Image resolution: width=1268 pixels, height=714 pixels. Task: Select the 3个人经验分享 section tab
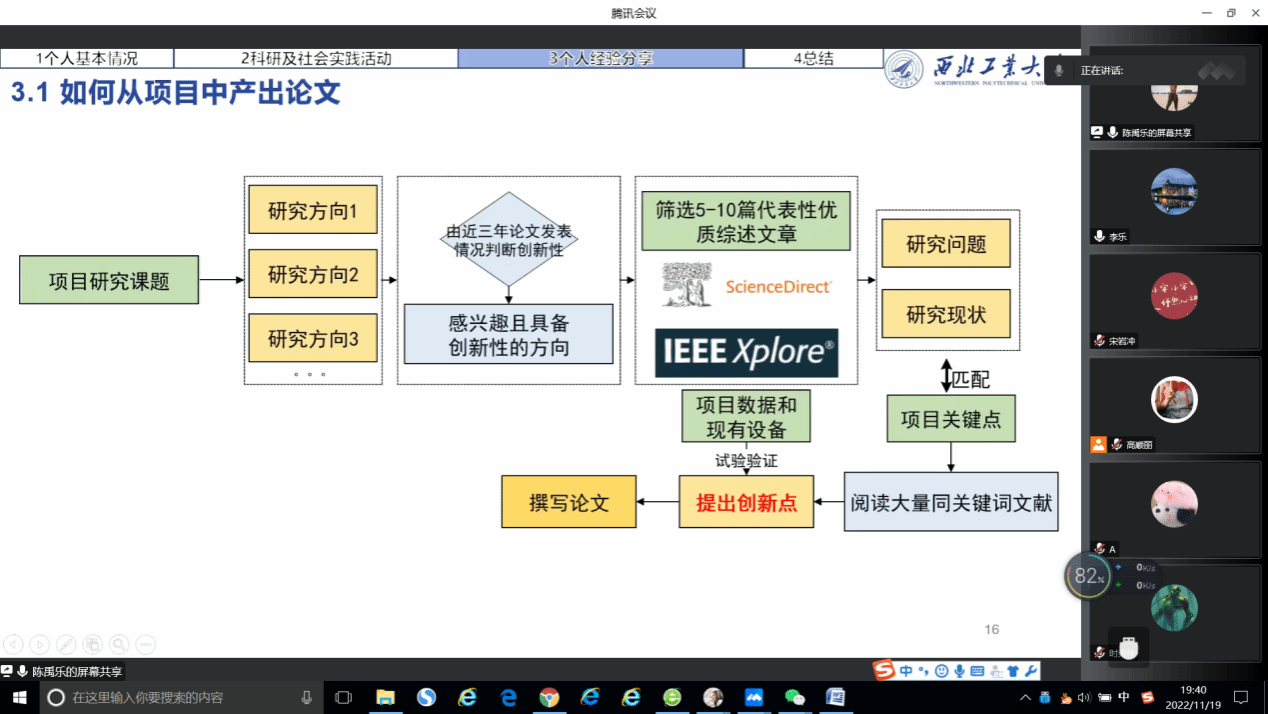[600, 58]
